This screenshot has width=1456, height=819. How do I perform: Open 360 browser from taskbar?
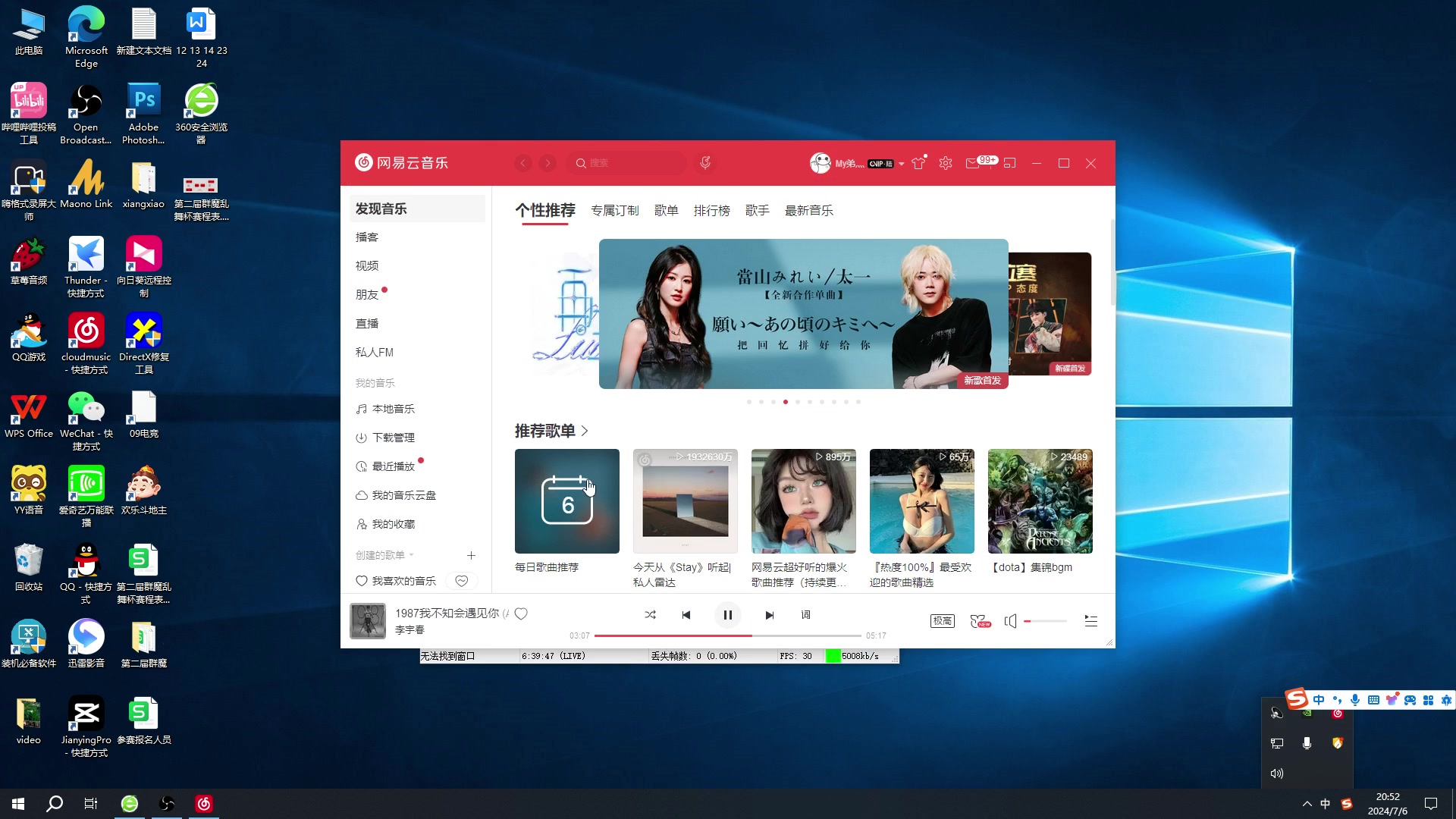(x=130, y=804)
